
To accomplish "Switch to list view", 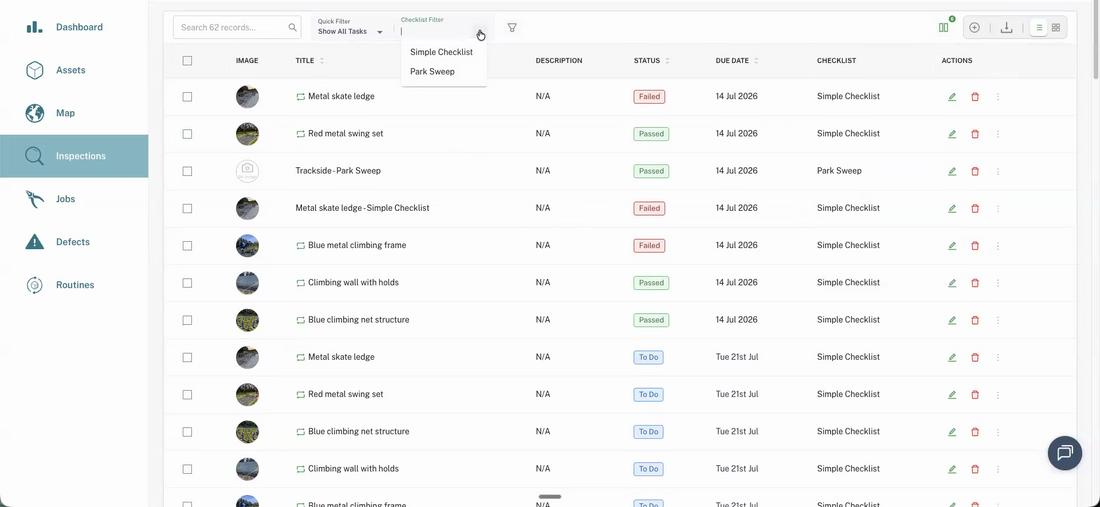I will tap(1039, 27).
